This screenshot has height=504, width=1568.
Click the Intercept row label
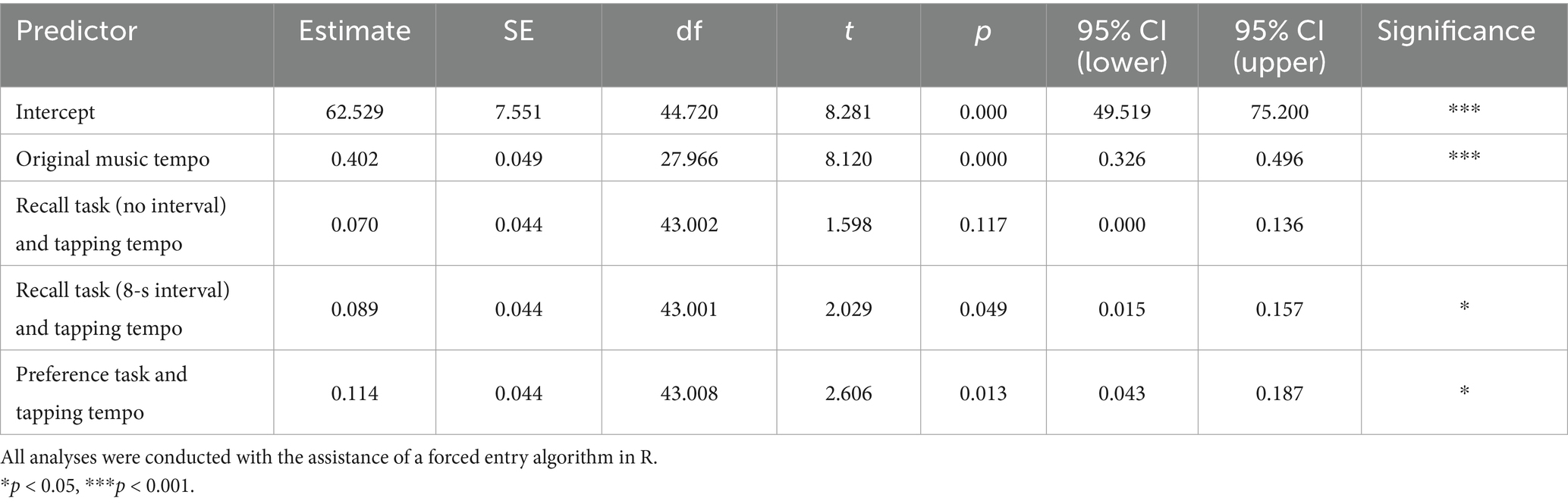[x=55, y=112]
